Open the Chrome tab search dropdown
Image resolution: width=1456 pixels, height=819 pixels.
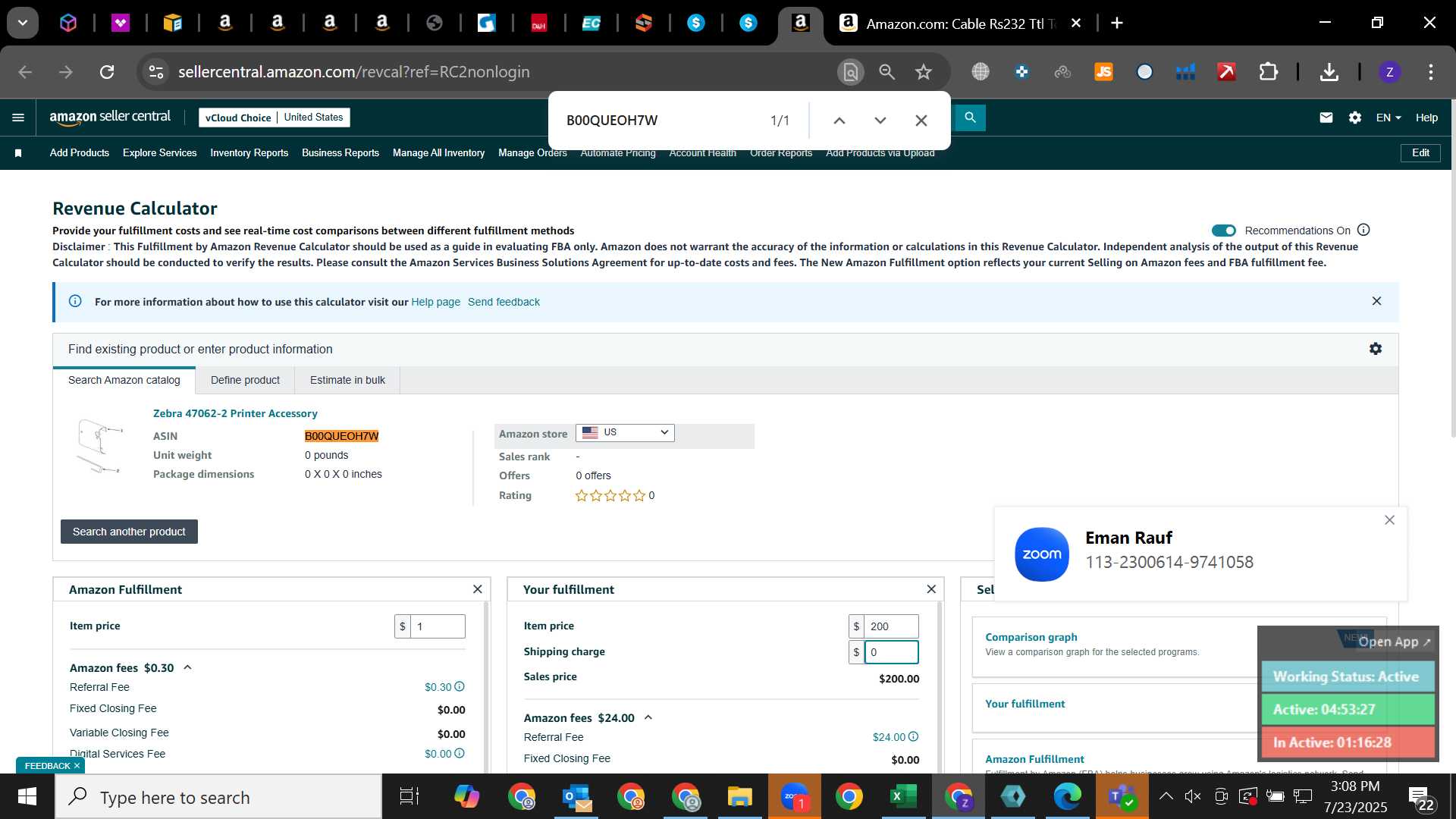point(23,24)
